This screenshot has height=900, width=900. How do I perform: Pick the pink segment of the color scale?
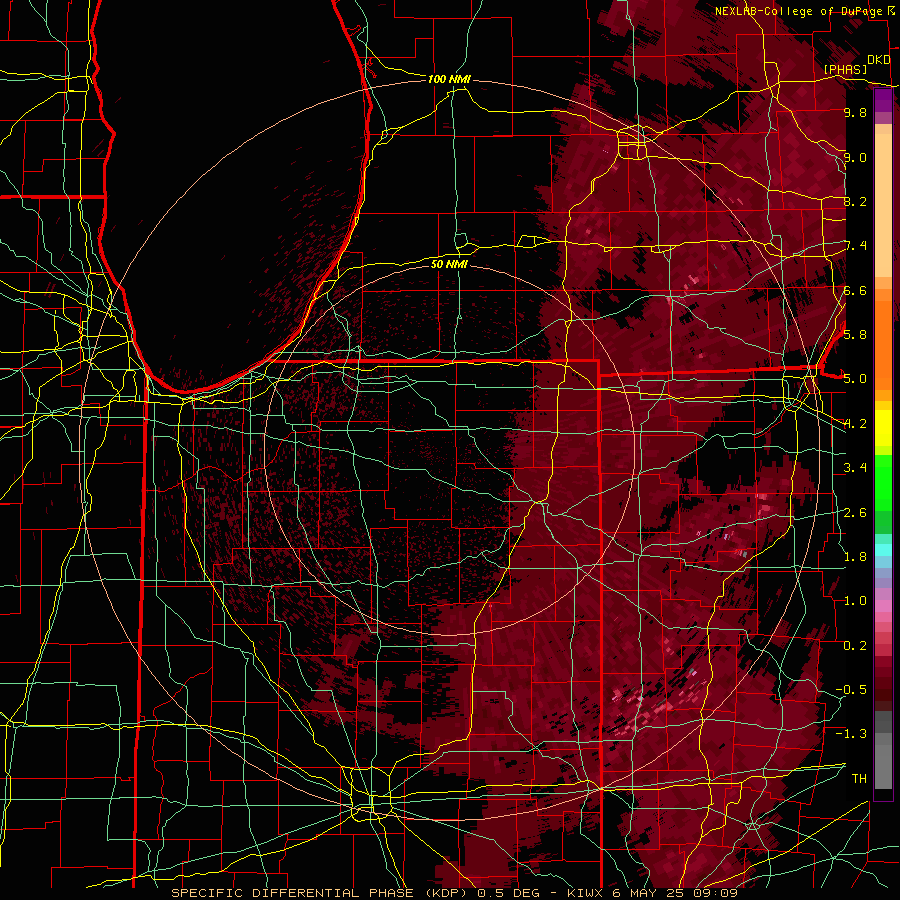883,606
